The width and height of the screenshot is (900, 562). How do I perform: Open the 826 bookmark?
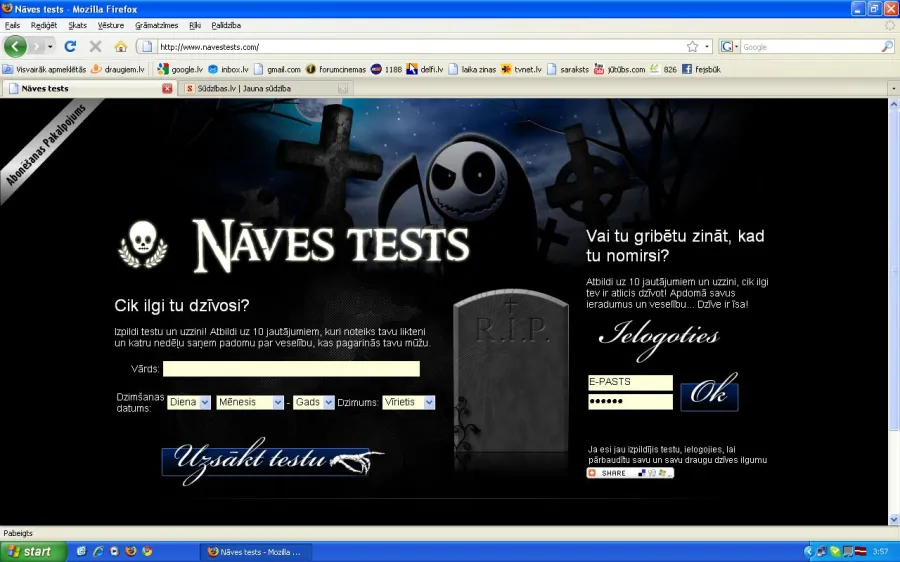[x=664, y=69]
